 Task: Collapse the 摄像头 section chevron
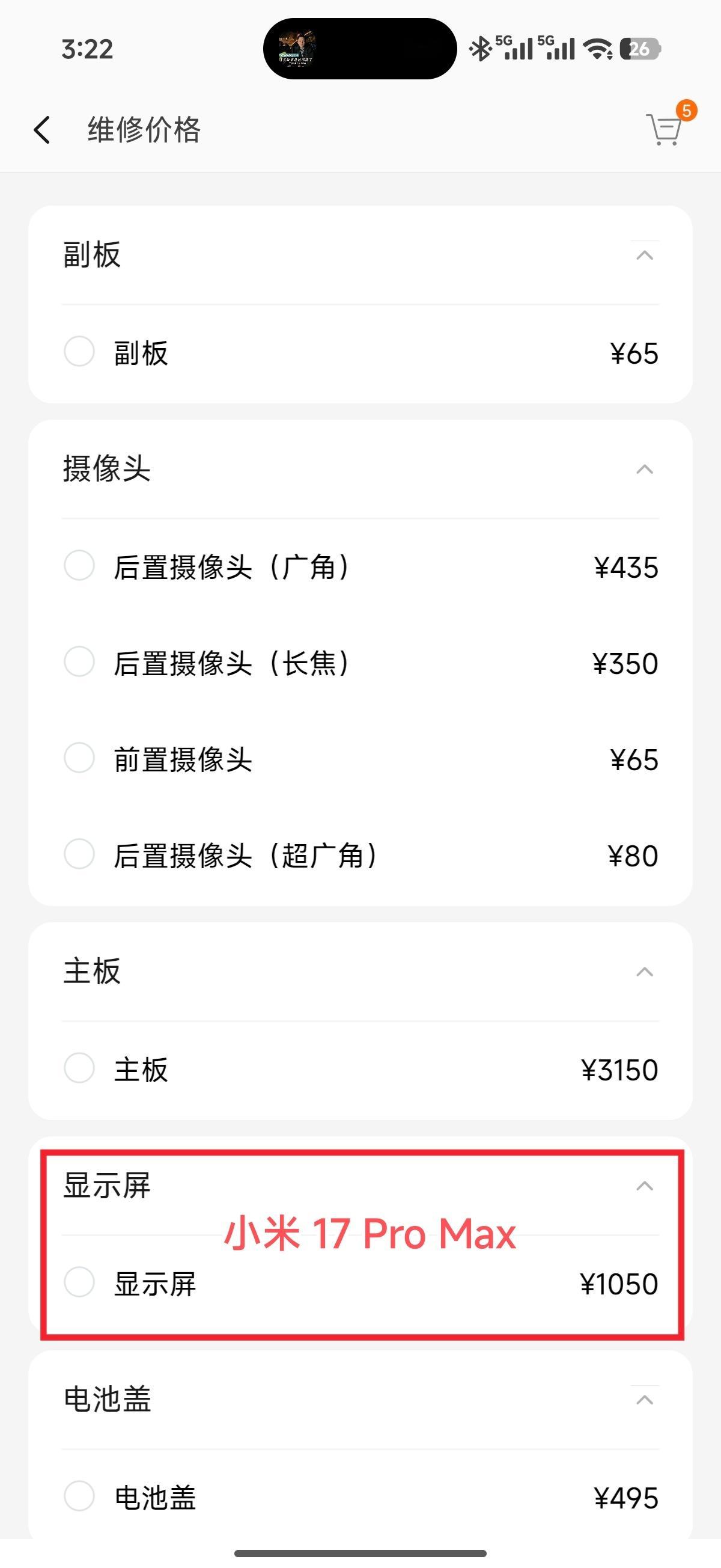pos(644,470)
